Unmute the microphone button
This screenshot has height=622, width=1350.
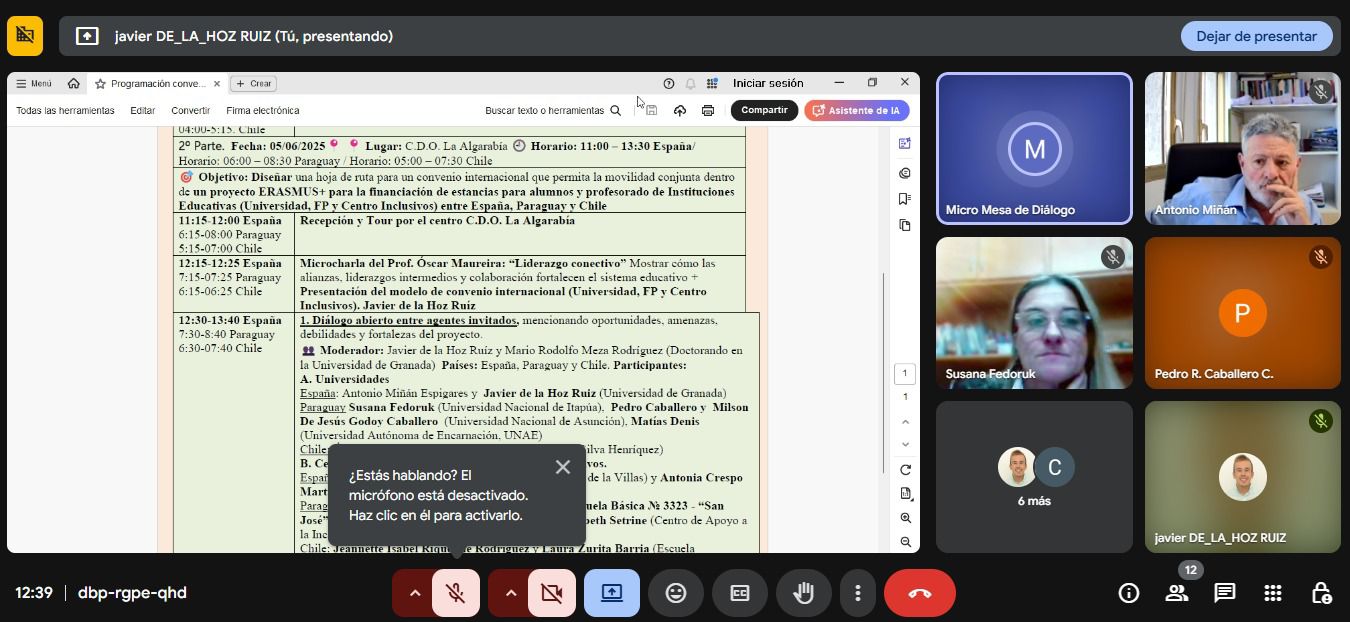456,593
